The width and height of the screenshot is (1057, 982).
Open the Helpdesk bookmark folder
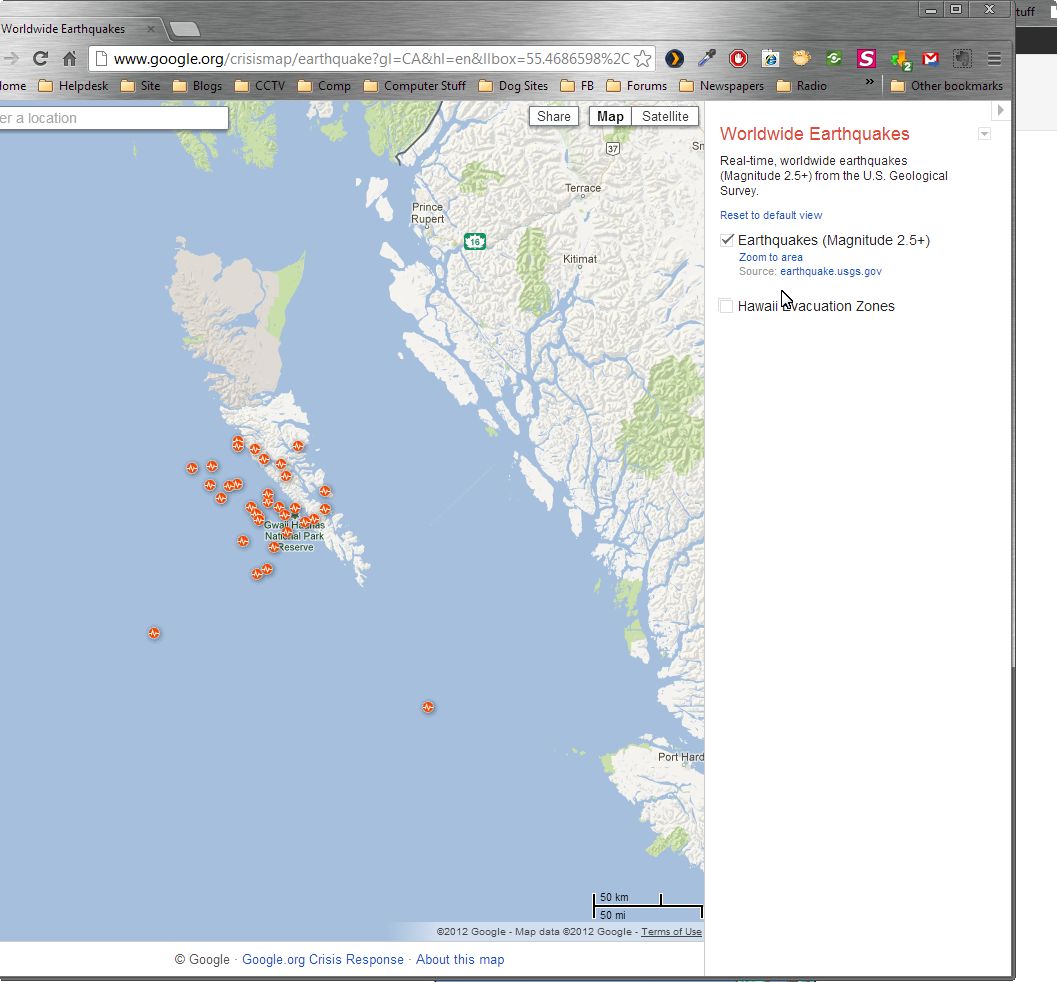73,86
